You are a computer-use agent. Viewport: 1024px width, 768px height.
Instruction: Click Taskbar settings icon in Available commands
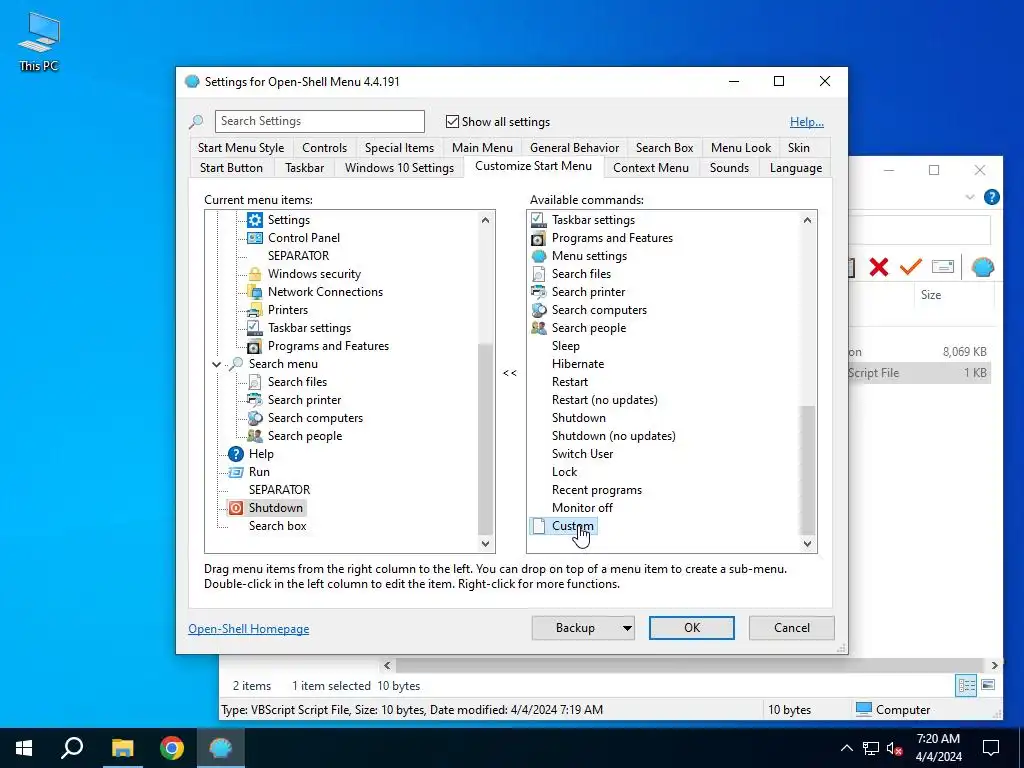(538, 220)
